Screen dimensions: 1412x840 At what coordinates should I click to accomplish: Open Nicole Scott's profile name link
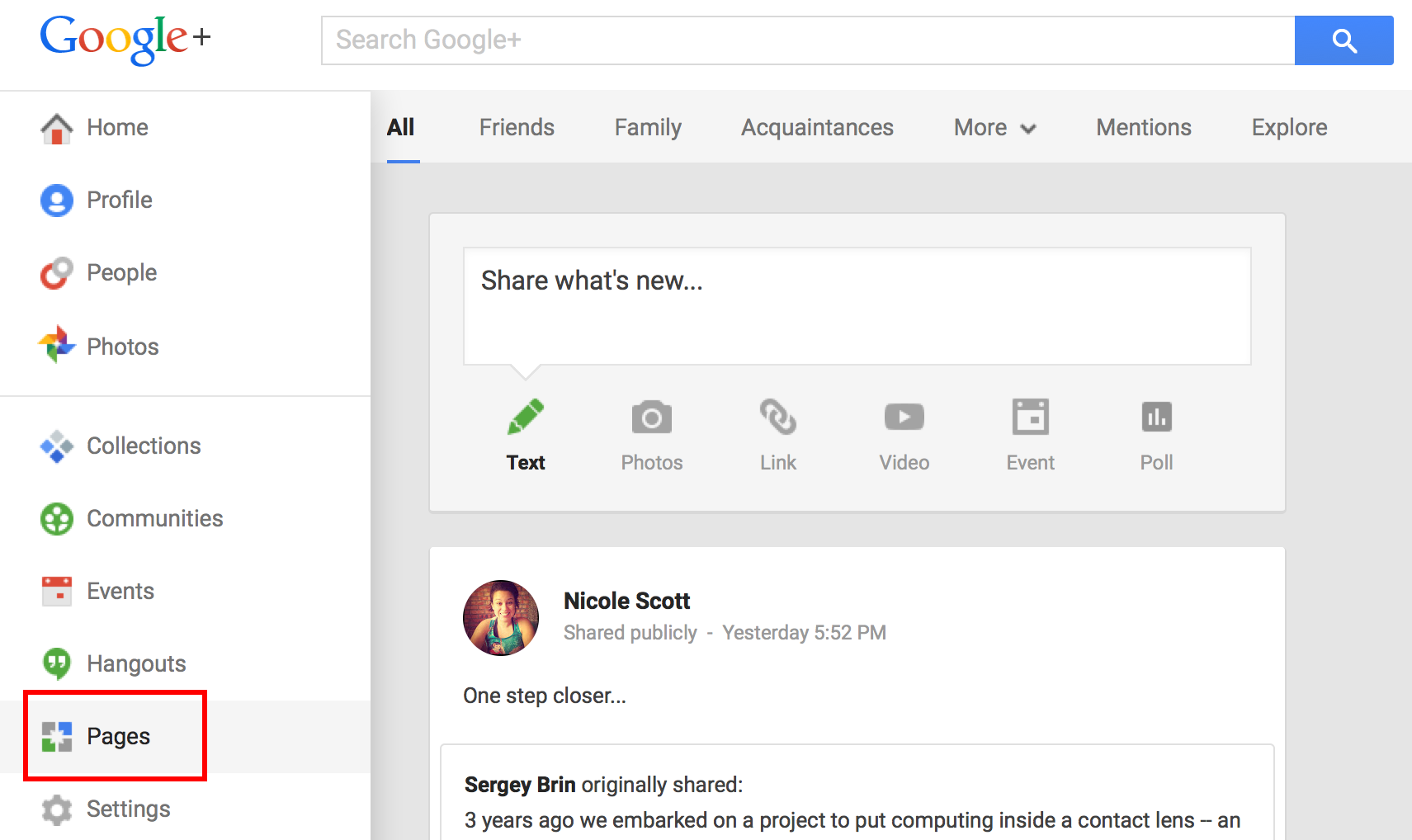point(626,601)
